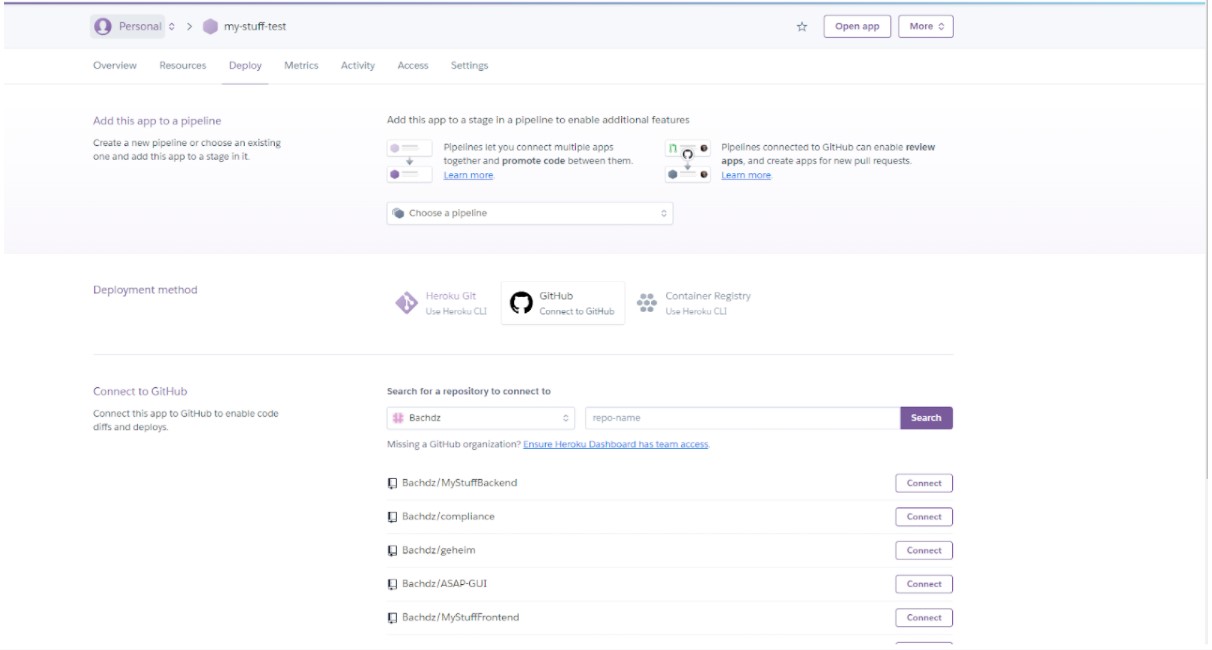Favorite the app with the star icon
This screenshot has width=1212, height=650.
pos(802,27)
